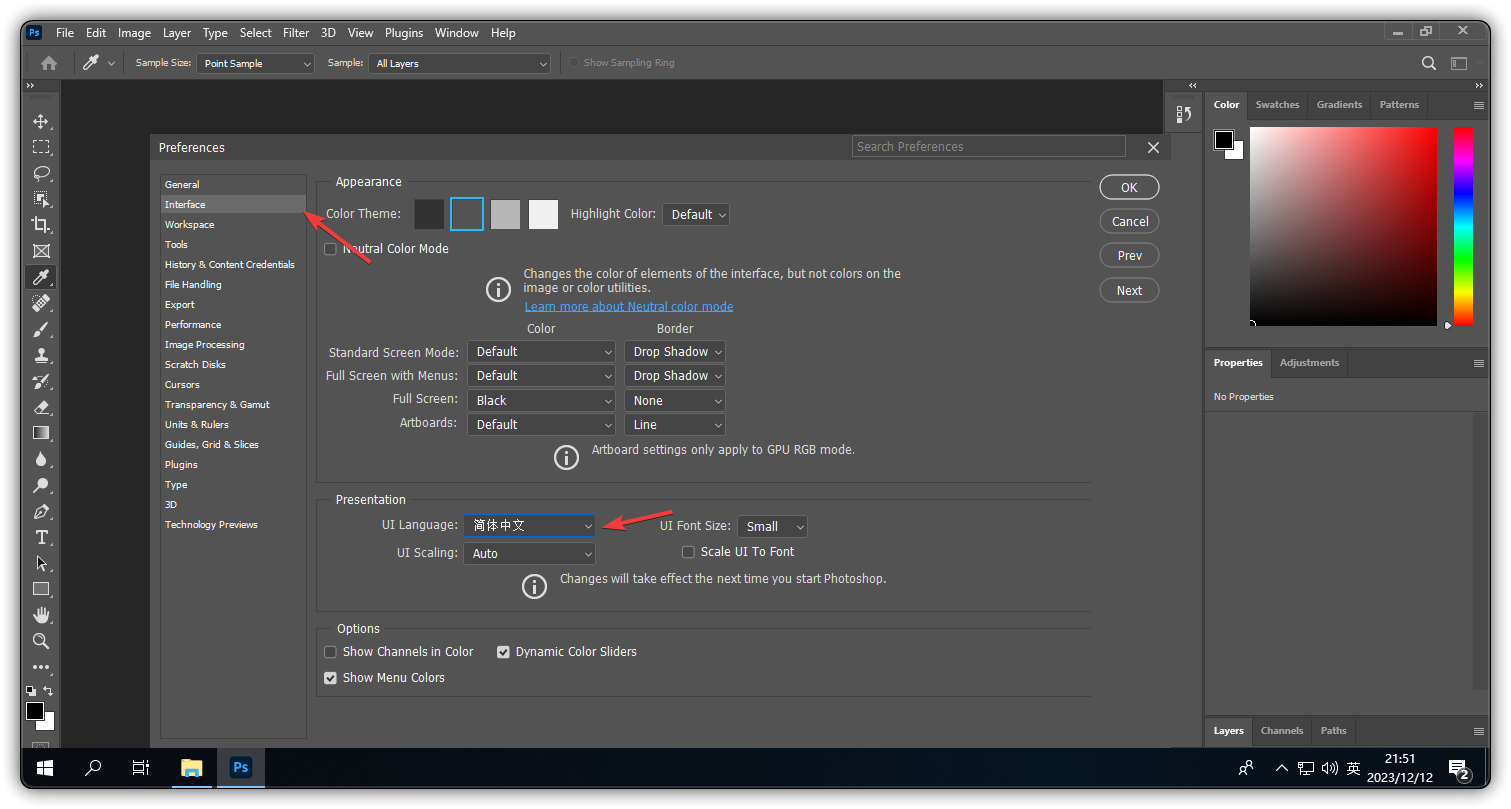This screenshot has height=809, width=1511.
Task: Open the Sample Size dropdown
Action: click(x=256, y=63)
